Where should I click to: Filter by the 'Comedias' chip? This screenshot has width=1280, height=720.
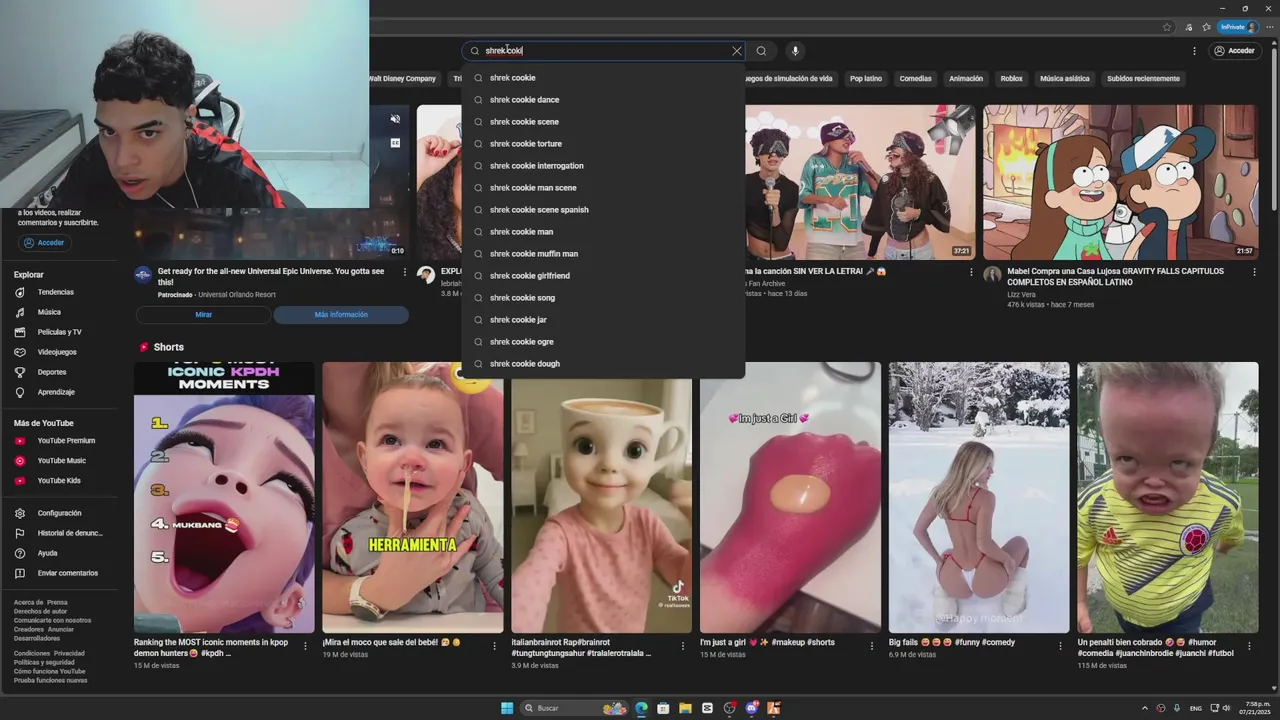coord(915,78)
